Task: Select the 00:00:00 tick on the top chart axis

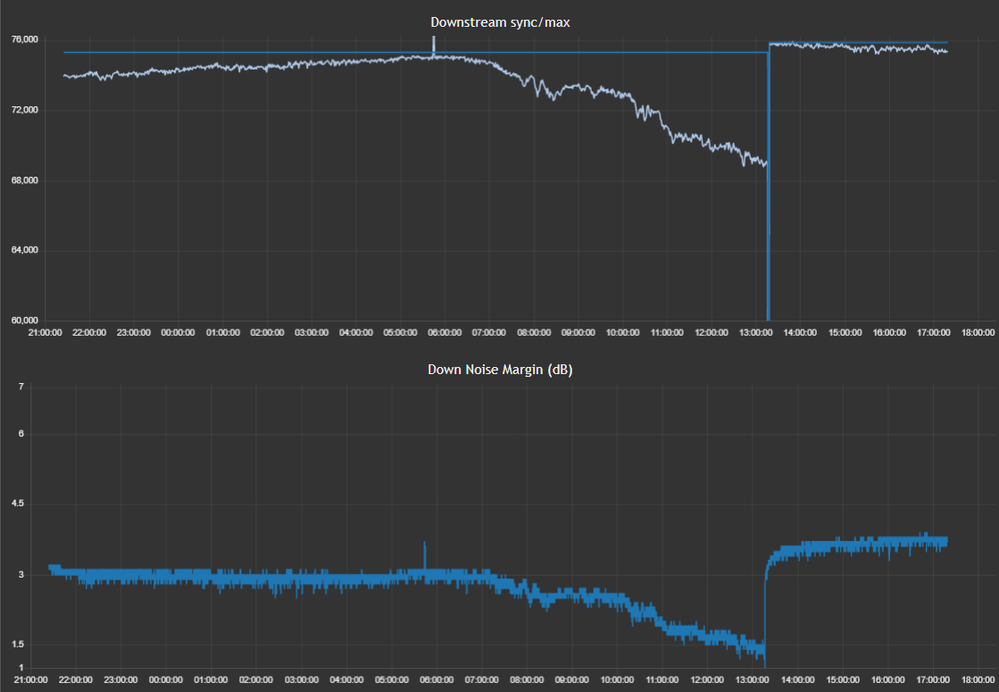Action: click(x=178, y=333)
